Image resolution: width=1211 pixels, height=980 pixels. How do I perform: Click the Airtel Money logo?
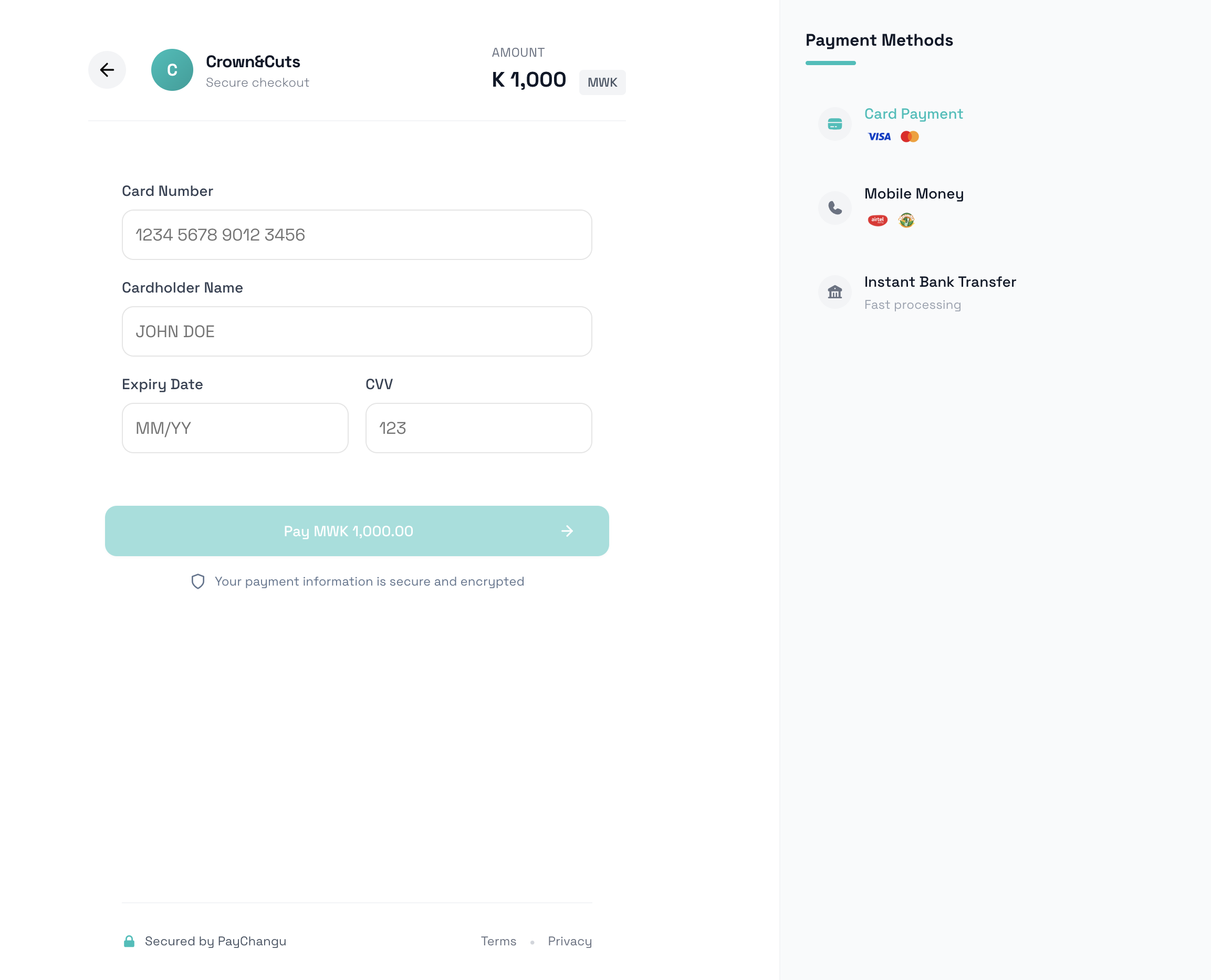878,220
